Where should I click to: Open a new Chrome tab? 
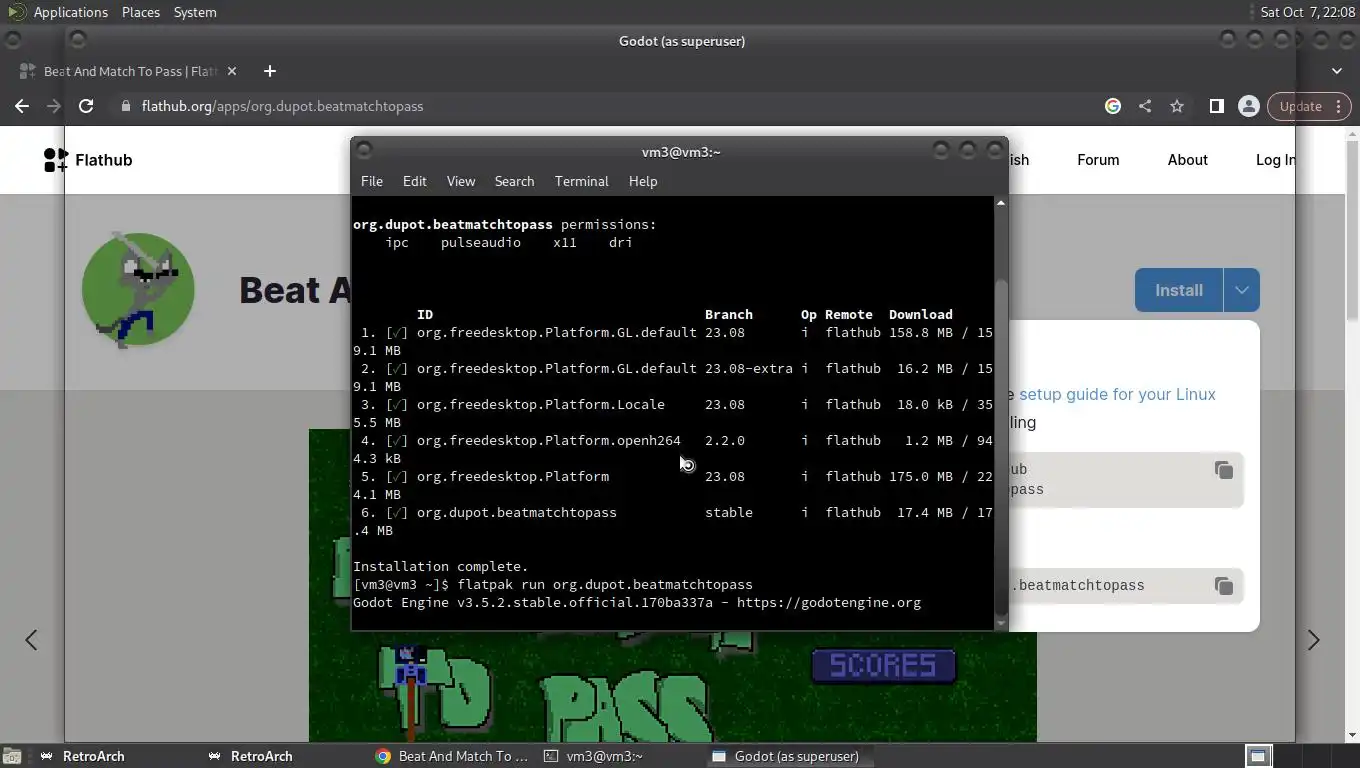269,71
